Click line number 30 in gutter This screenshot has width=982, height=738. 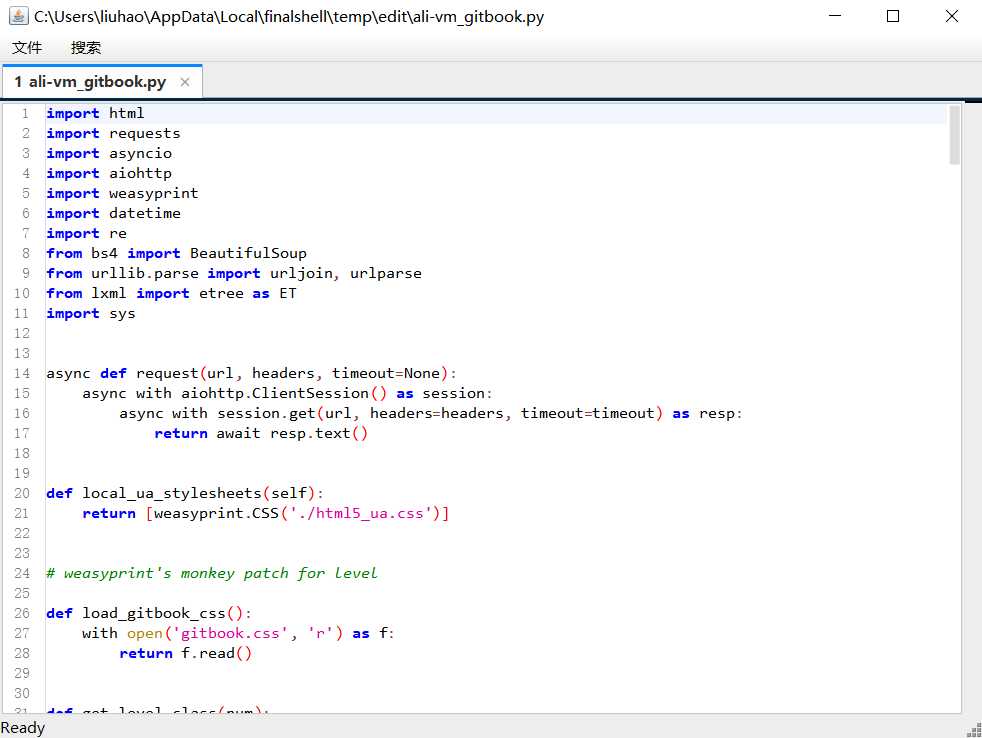(x=22, y=694)
